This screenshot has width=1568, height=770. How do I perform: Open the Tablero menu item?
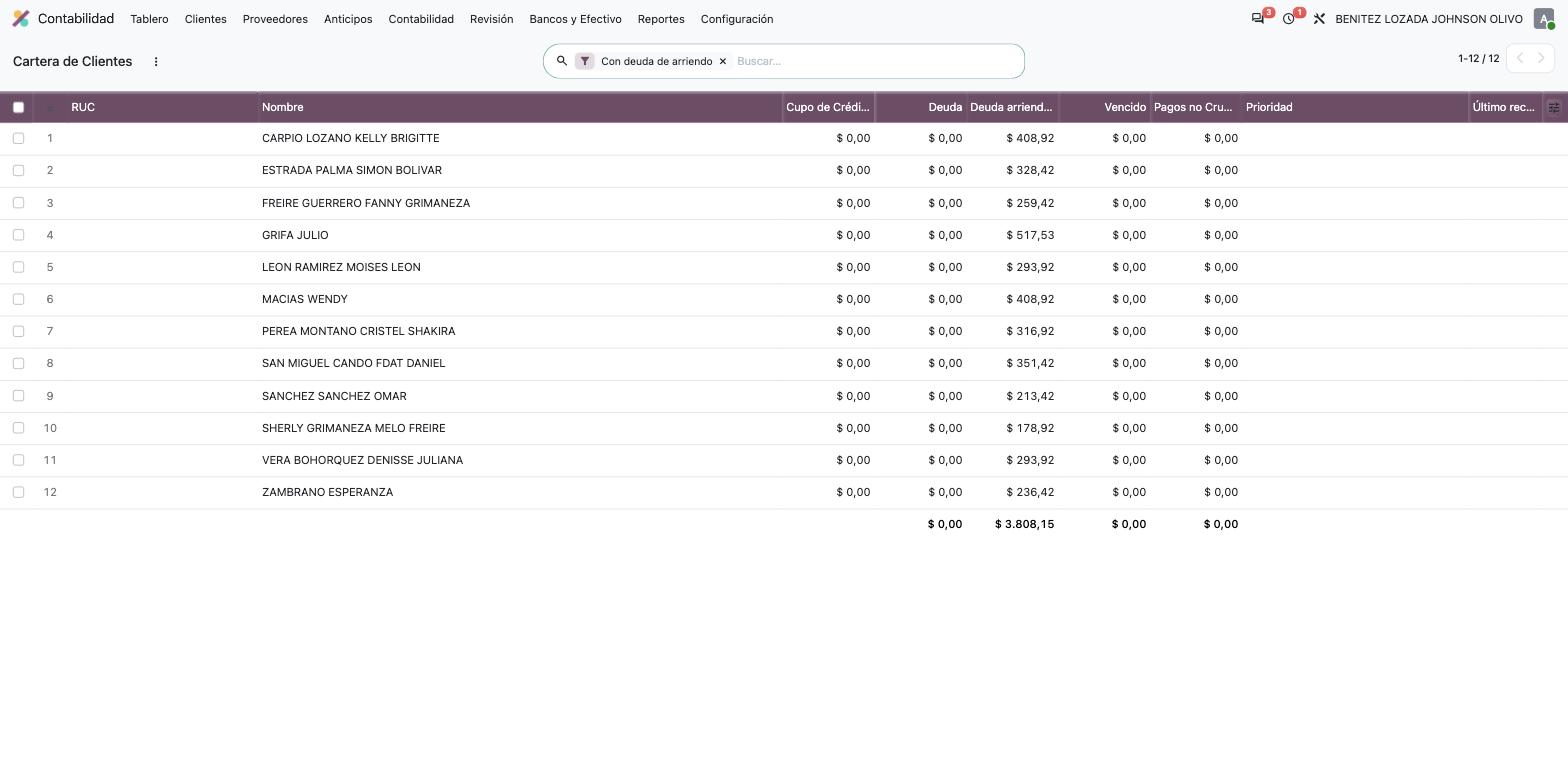pyautogui.click(x=149, y=19)
